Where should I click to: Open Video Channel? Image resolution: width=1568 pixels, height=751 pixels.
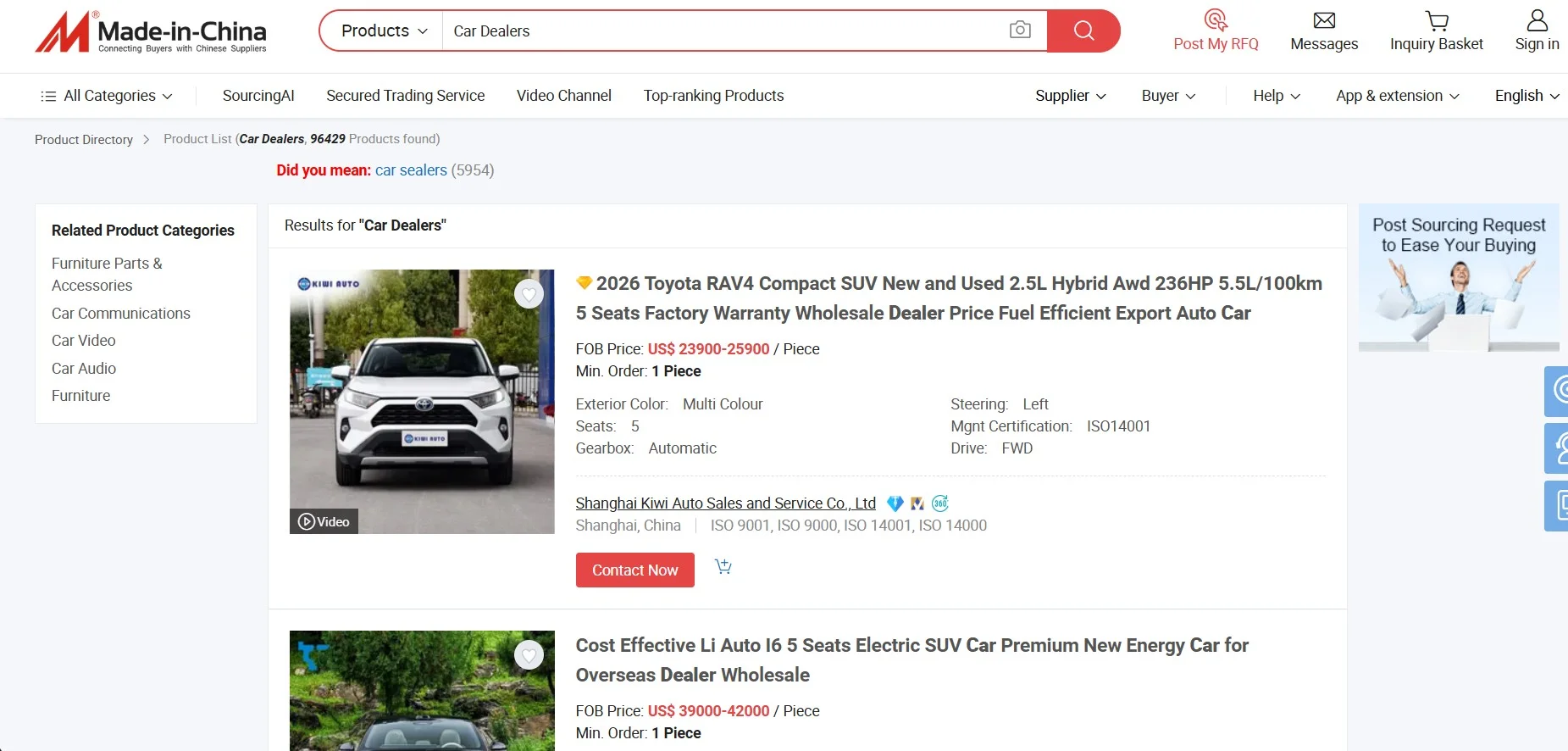pyautogui.click(x=564, y=96)
